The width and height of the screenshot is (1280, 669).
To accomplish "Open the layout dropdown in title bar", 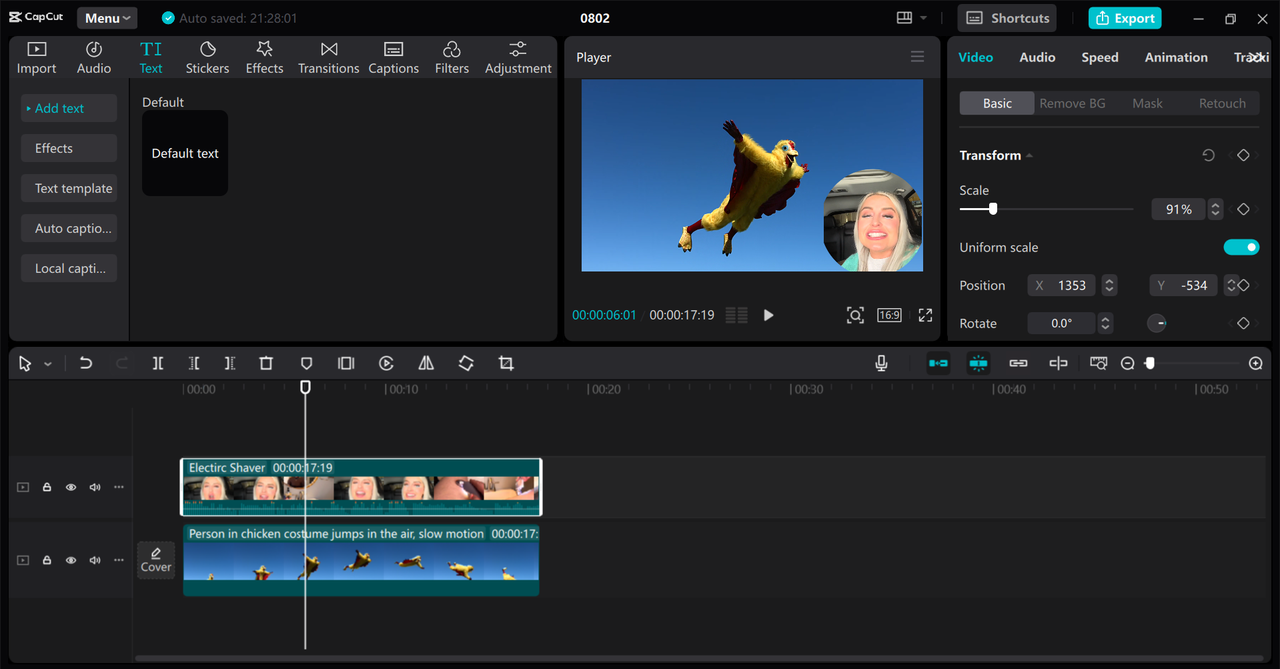I will tap(912, 18).
